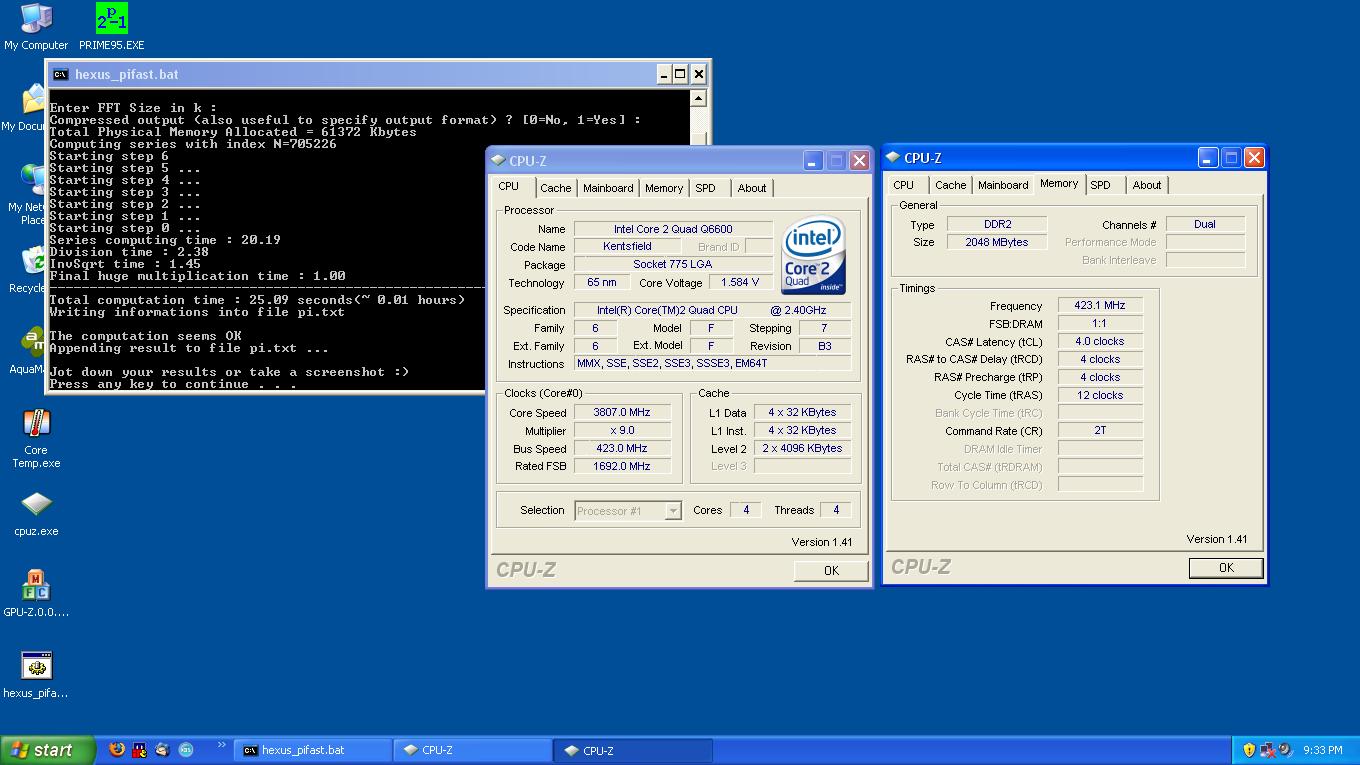Open the About tab in the left CPU-Z window
This screenshot has width=1360, height=765.
coord(752,188)
